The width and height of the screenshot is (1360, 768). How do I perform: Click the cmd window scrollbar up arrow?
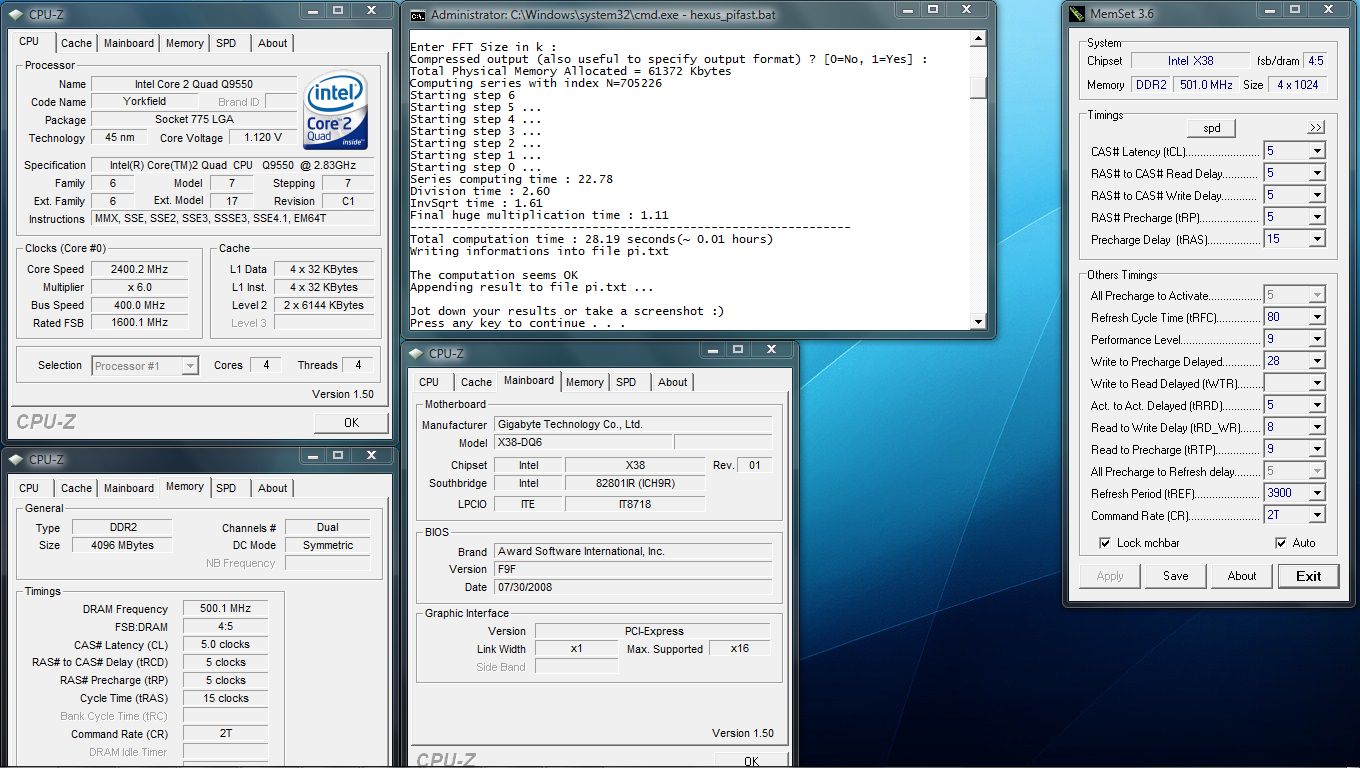tap(978, 40)
